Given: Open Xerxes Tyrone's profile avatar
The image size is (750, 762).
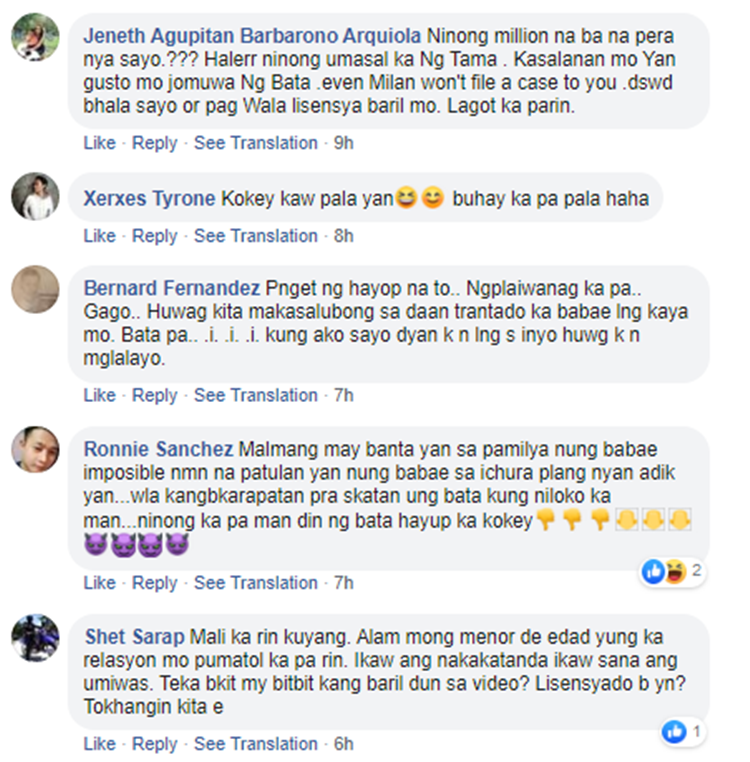Looking at the screenshot, I should (35, 196).
